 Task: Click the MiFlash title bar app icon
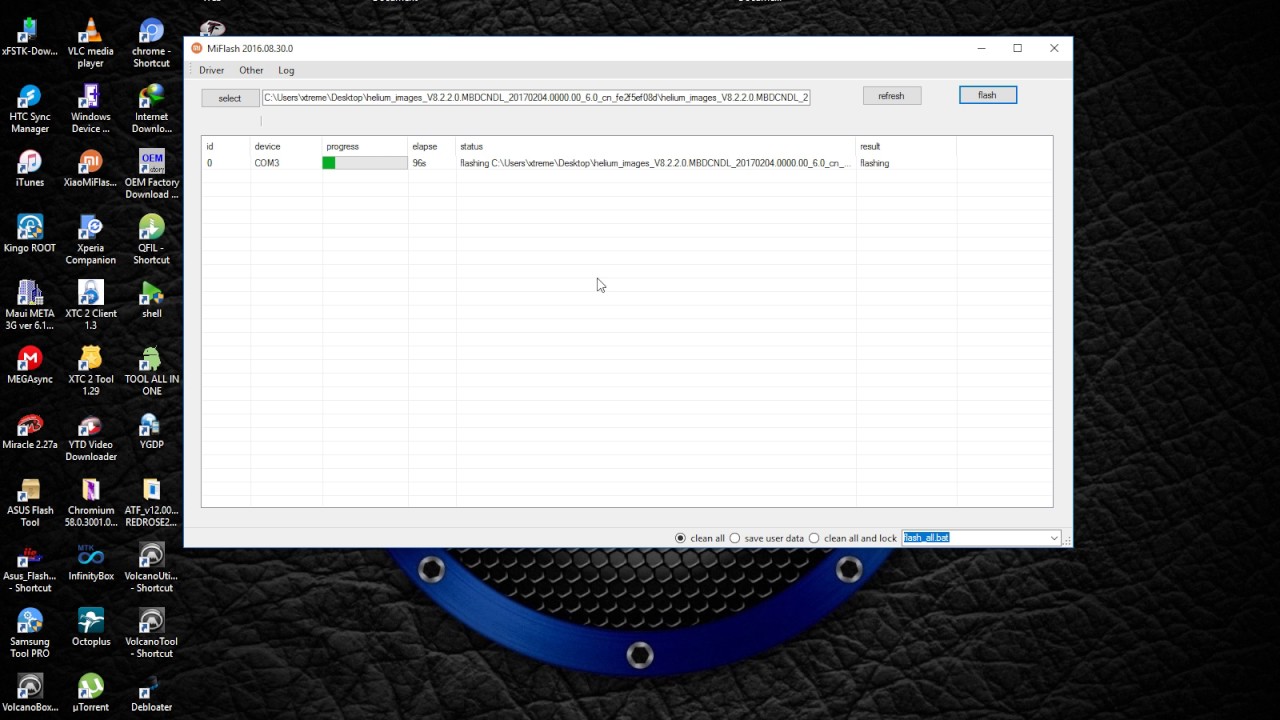197,48
